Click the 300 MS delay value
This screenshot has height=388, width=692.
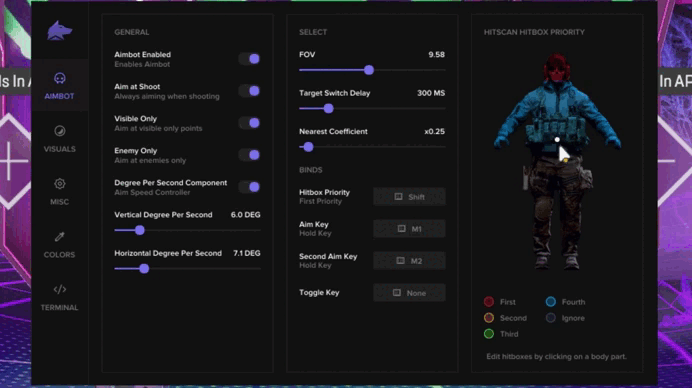point(431,93)
